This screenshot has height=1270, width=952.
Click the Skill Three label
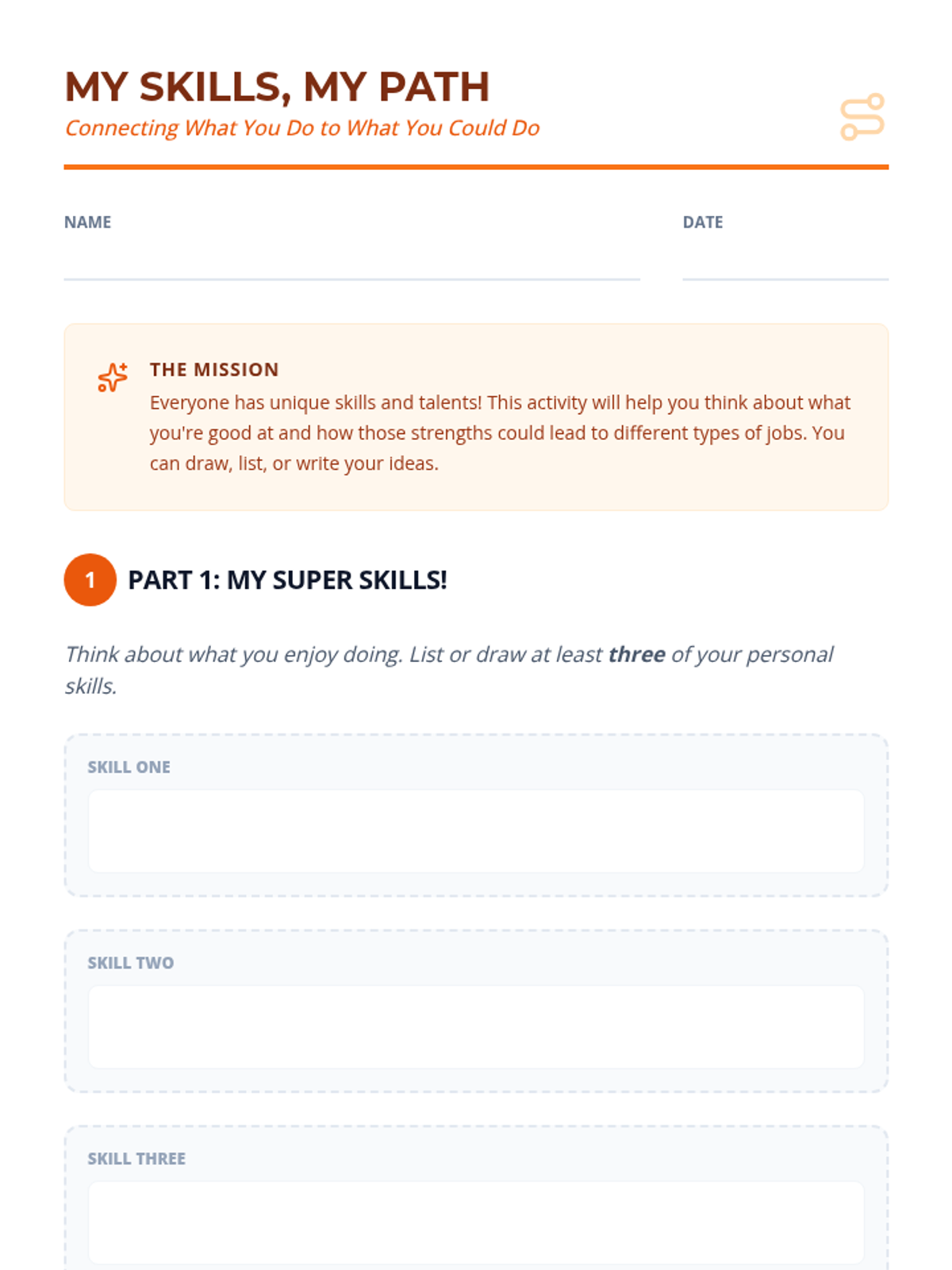[x=136, y=1159]
